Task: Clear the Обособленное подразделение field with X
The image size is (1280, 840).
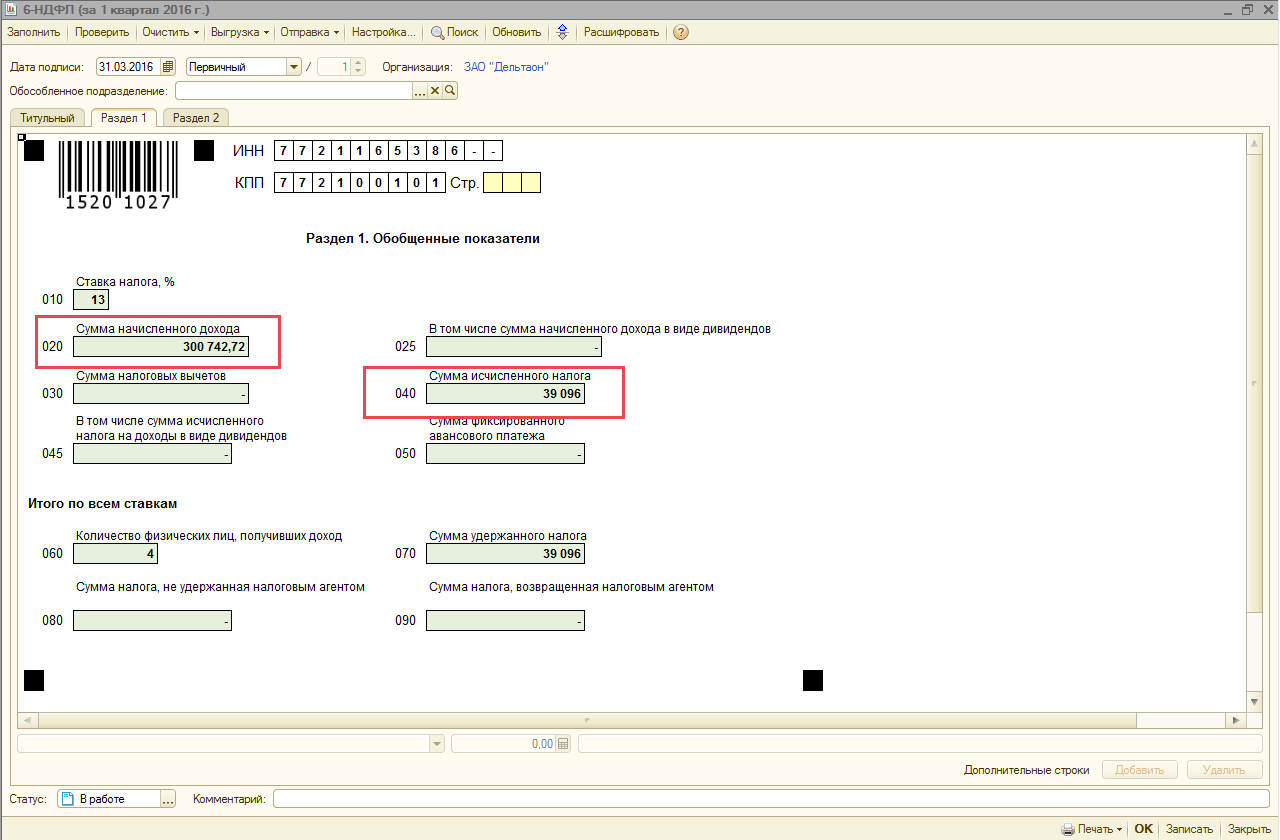Action: [x=435, y=91]
